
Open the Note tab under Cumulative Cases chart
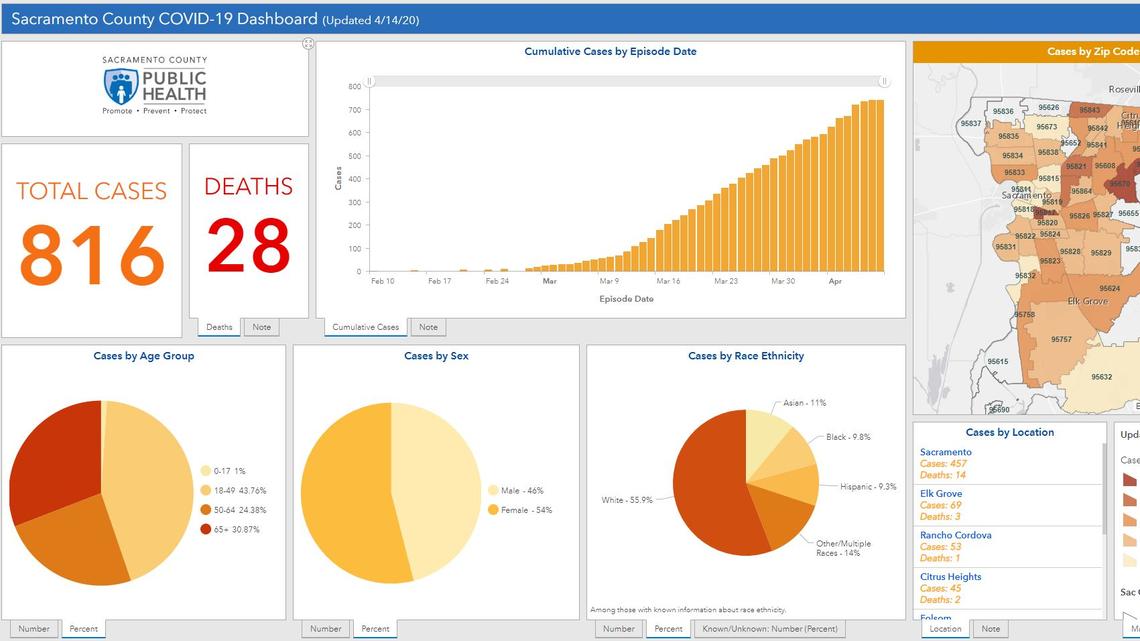point(428,326)
